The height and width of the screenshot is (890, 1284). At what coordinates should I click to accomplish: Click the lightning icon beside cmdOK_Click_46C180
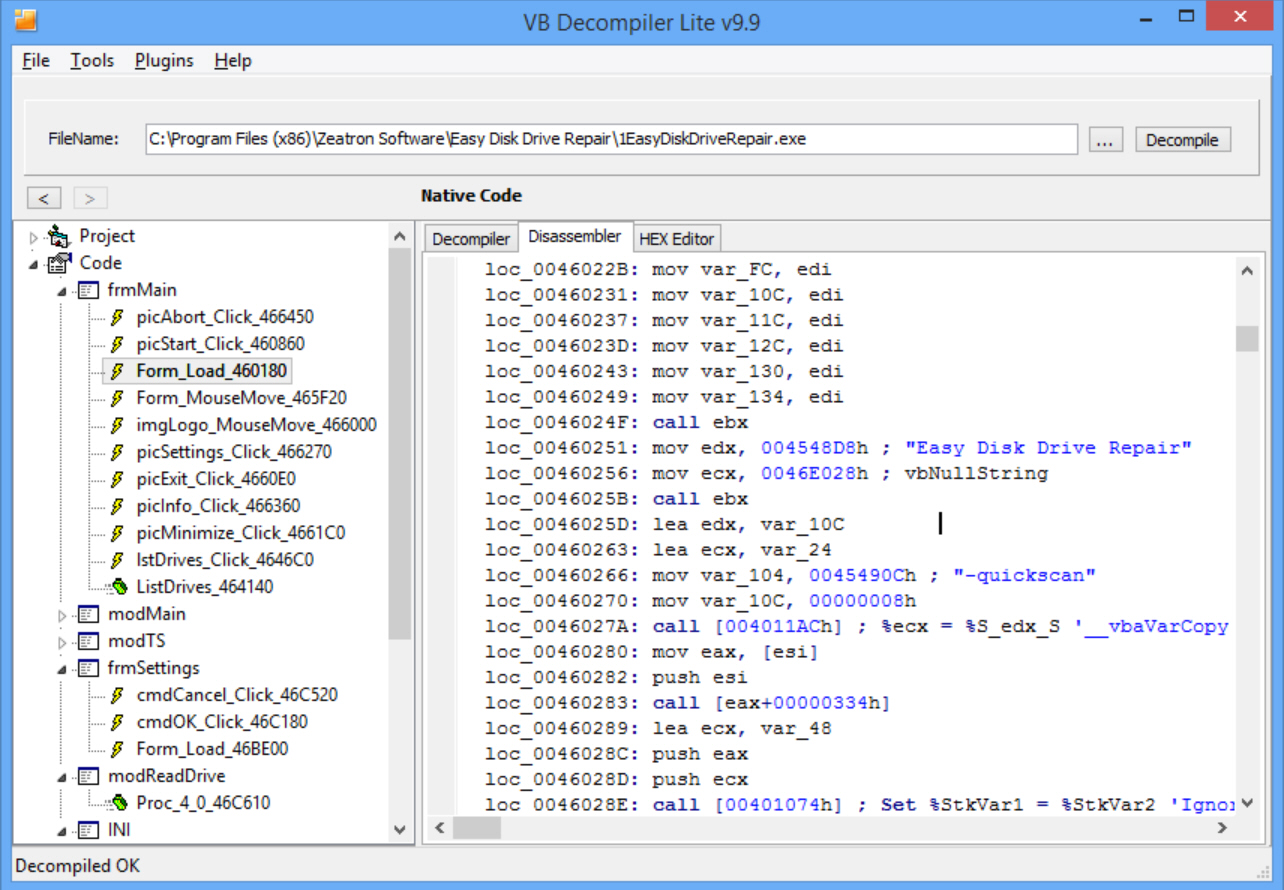click(x=117, y=722)
